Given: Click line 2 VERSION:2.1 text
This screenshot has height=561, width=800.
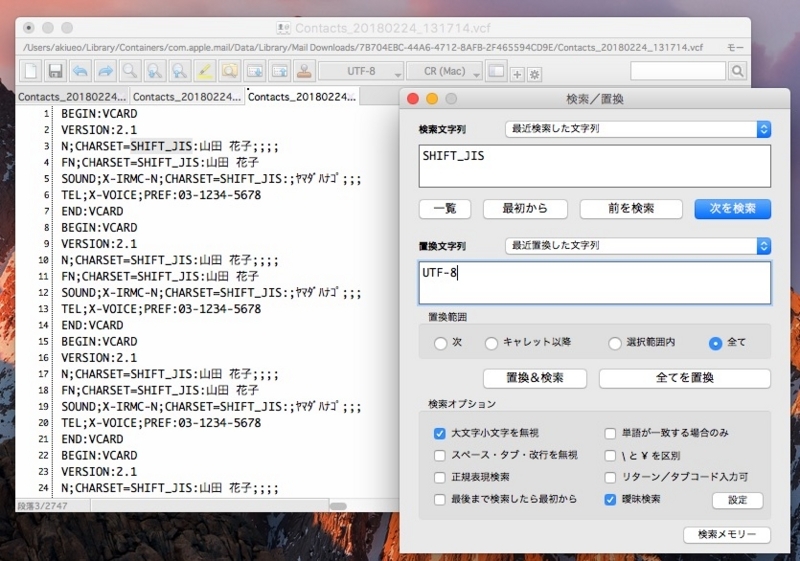Looking at the screenshot, I should click(x=99, y=130).
